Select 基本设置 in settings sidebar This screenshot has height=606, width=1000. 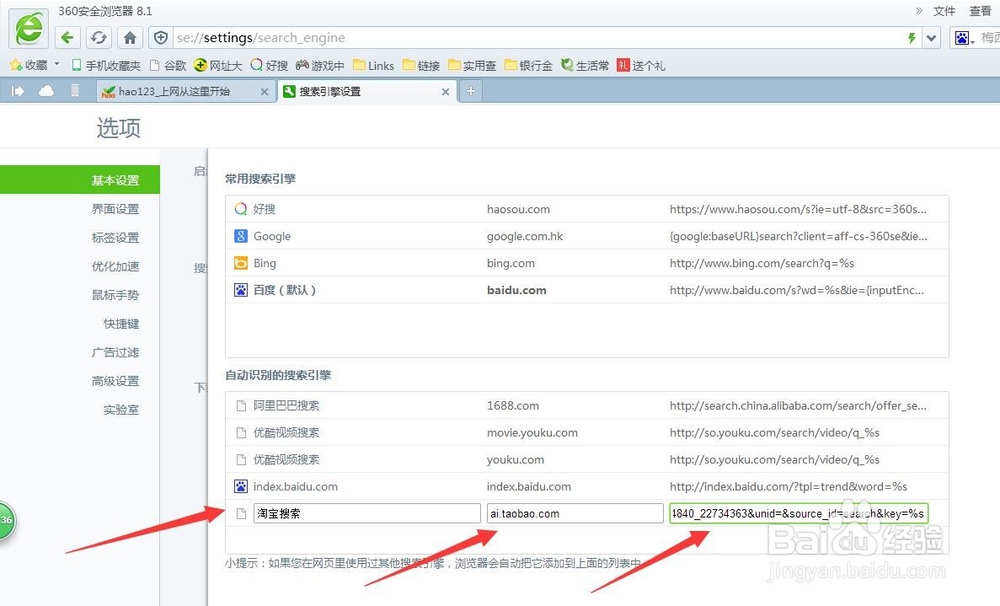80,180
